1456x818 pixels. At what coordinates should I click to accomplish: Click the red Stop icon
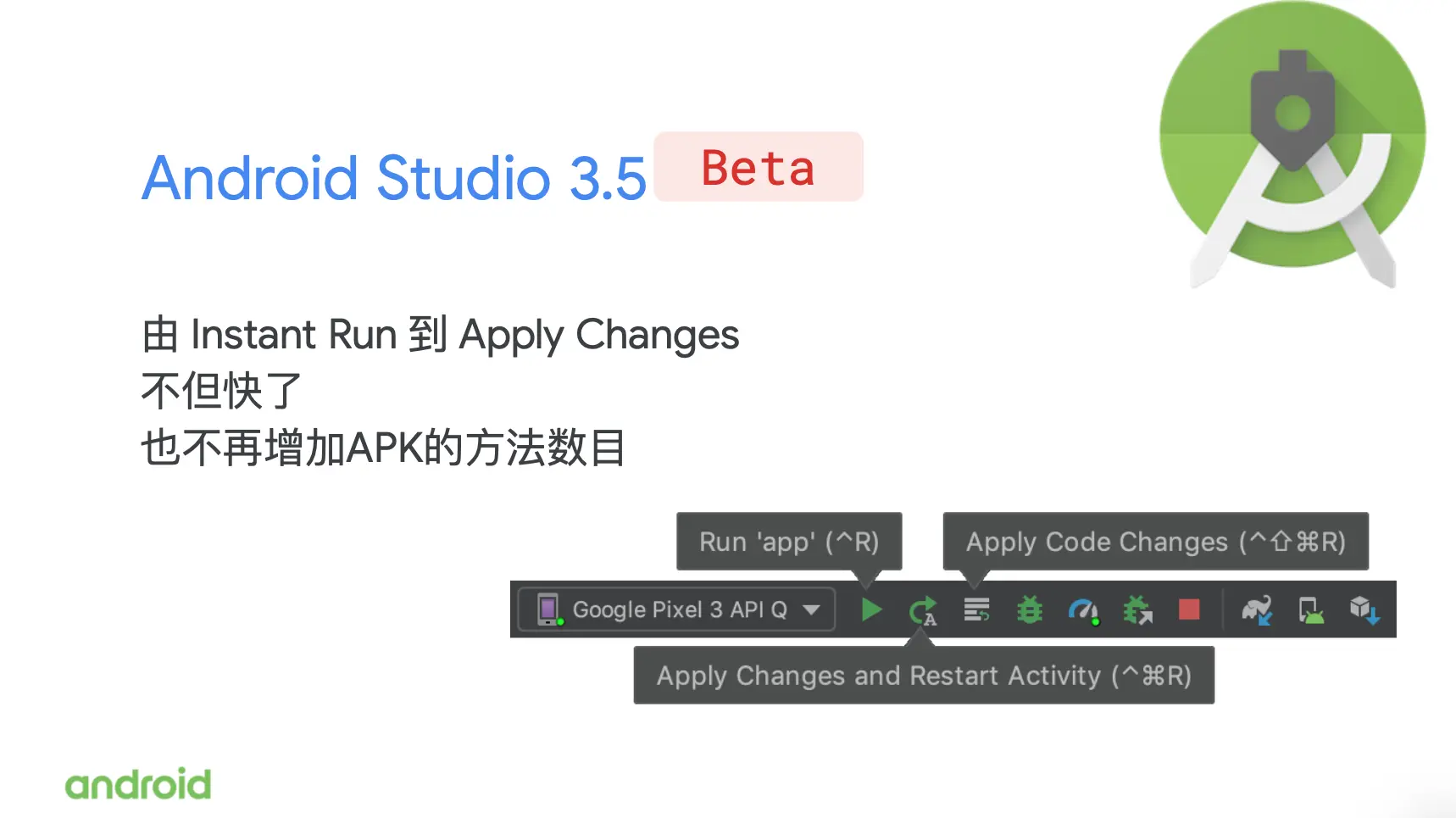pyautogui.click(x=1189, y=609)
